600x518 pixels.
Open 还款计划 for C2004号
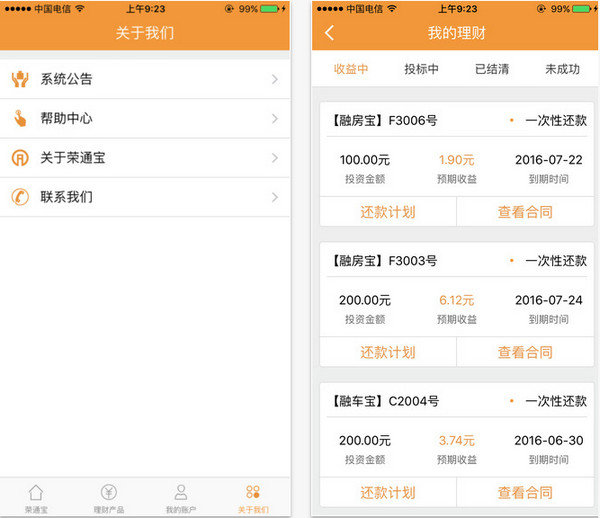pos(388,492)
